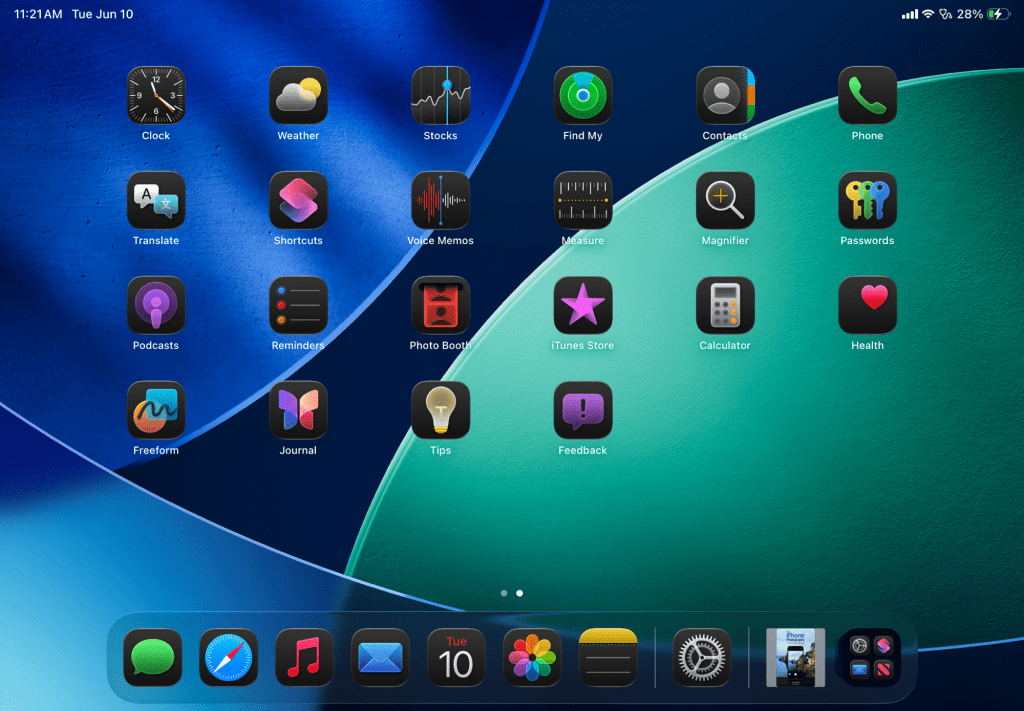Image resolution: width=1024 pixels, height=711 pixels.
Task: Open the Freeform app
Action: point(156,410)
